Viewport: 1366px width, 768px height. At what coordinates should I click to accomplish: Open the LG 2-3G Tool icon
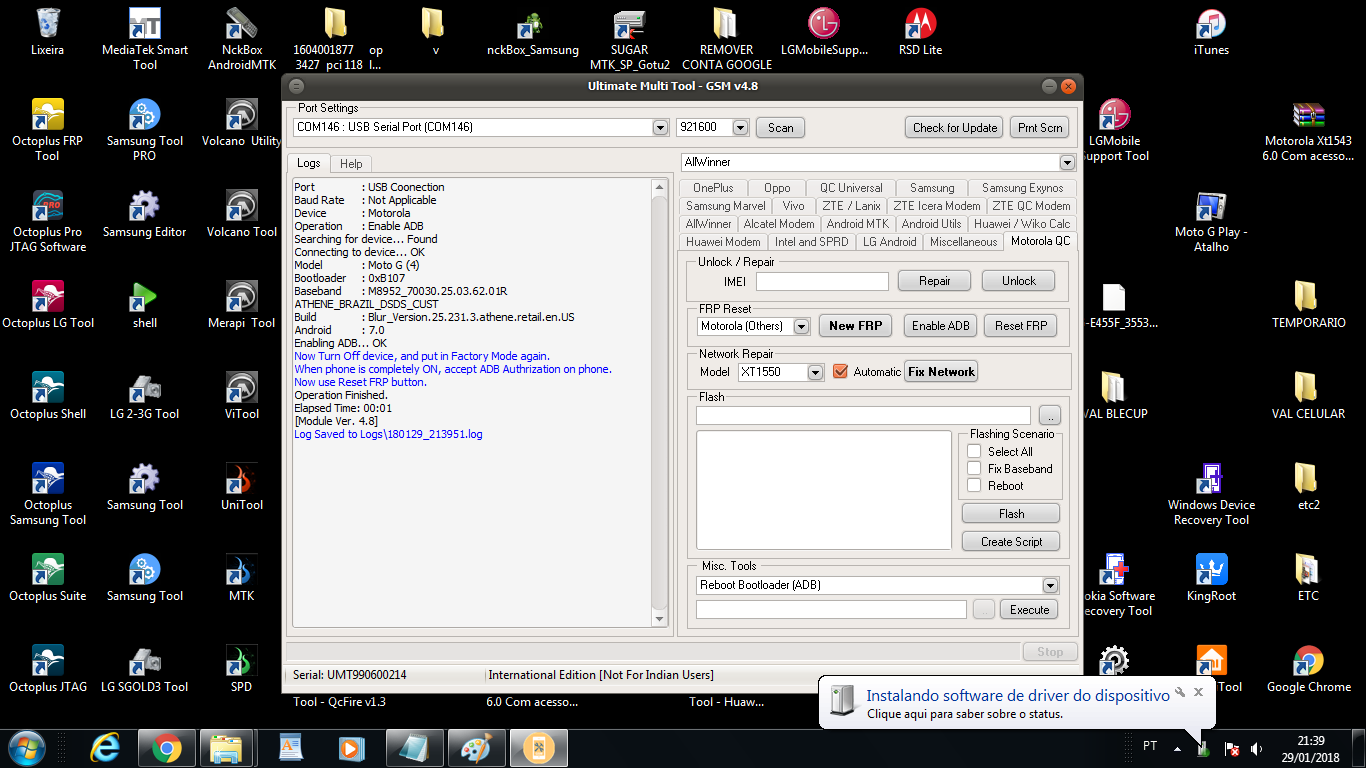pos(145,396)
